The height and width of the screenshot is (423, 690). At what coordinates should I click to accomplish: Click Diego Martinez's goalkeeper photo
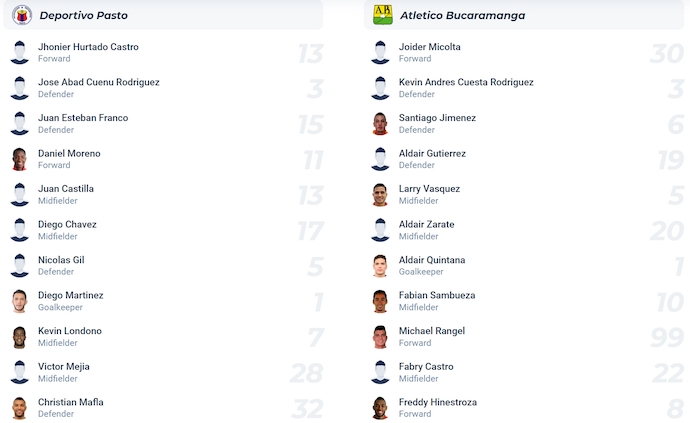tap(20, 301)
